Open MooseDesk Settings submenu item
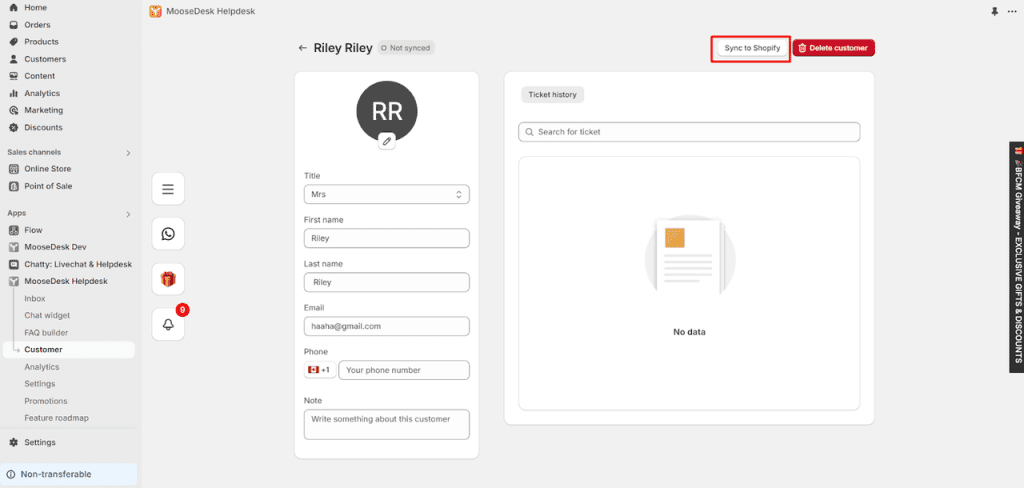Viewport: 1024px width, 488px height. click(40, 384)
